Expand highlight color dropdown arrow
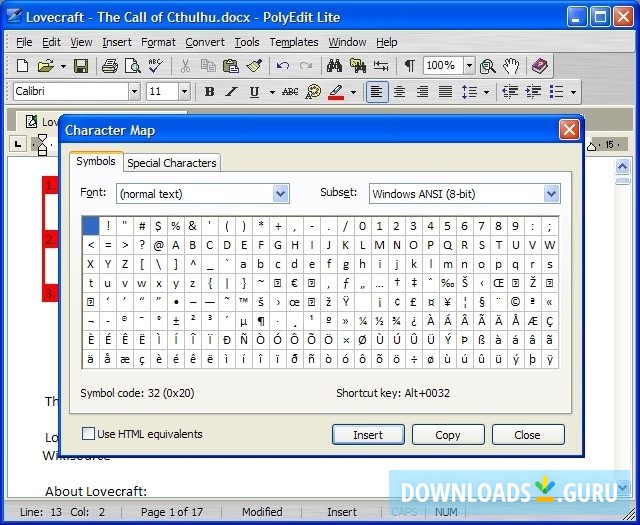Viewport: 640px width, 525px height. 353,92
